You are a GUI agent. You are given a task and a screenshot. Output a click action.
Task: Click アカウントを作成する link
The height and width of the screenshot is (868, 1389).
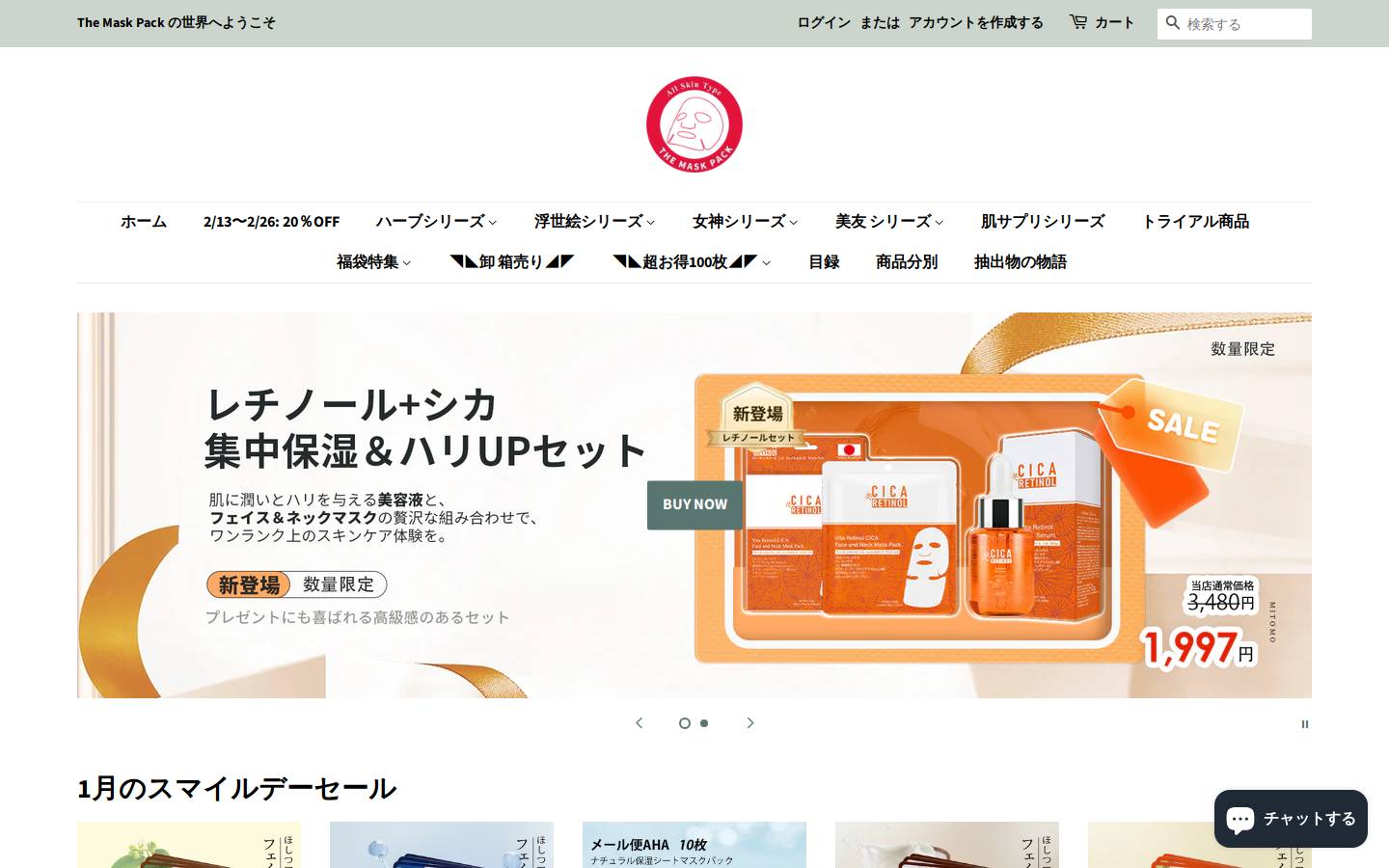pos(976,22)
